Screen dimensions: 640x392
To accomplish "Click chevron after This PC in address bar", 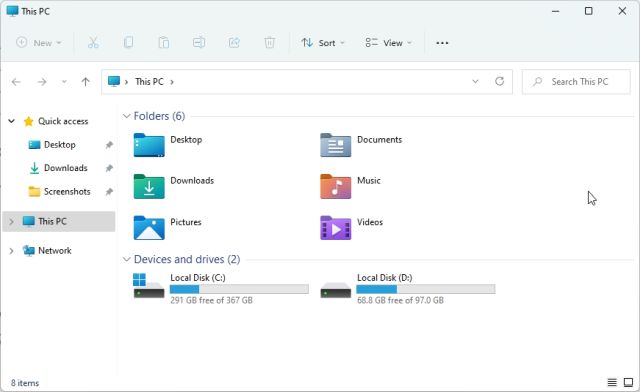I will click(x=172, y=82).
